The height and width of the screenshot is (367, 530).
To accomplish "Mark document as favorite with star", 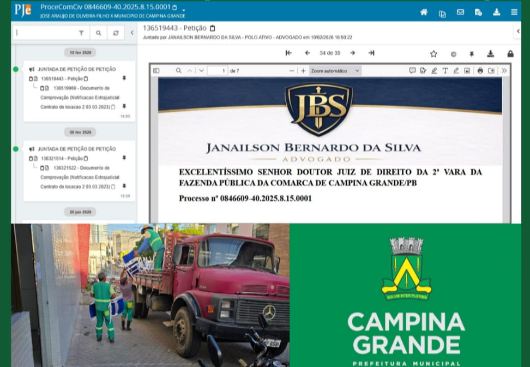I will (434, 54).
